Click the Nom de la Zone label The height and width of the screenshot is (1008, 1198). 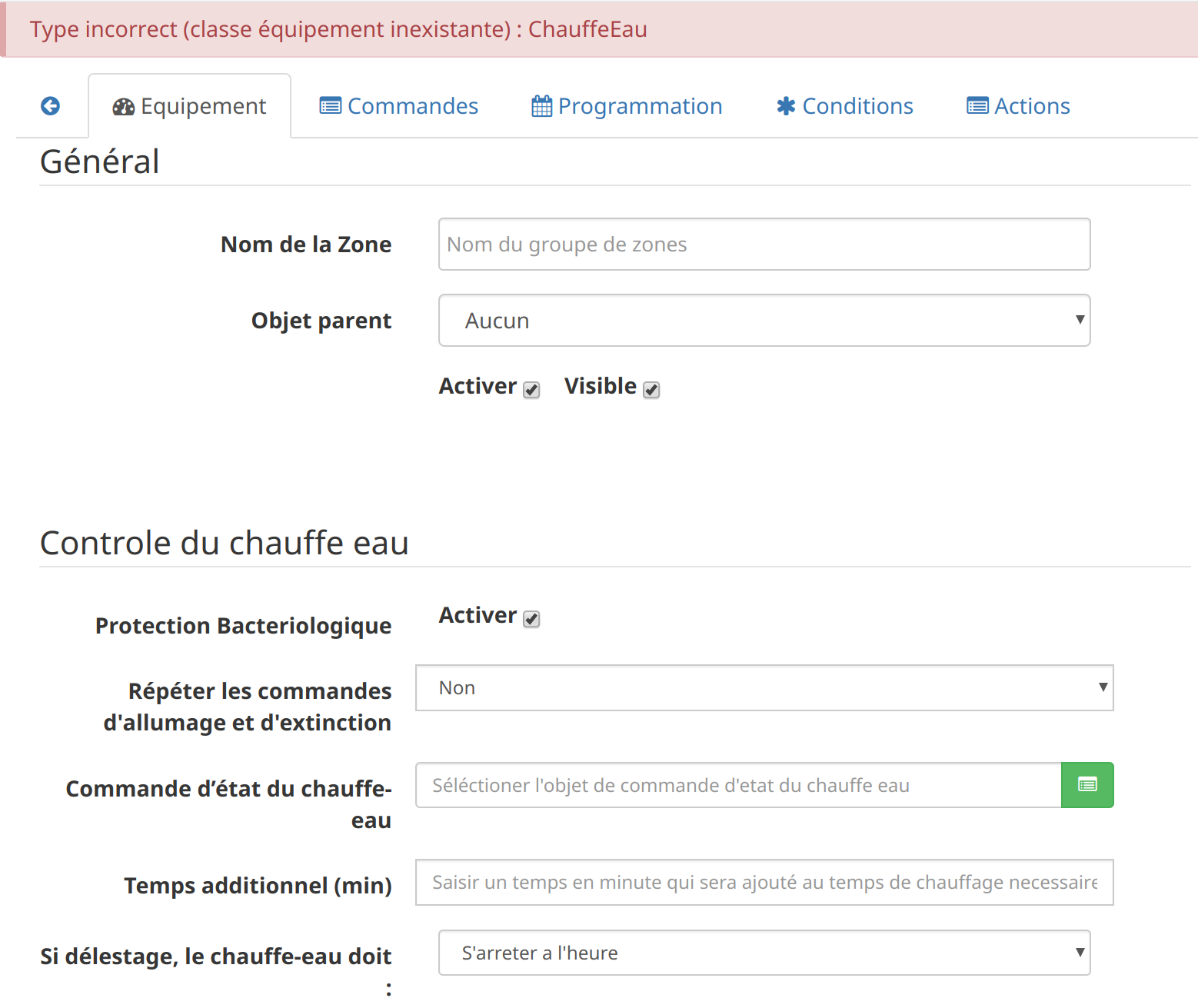coord(306,245)
